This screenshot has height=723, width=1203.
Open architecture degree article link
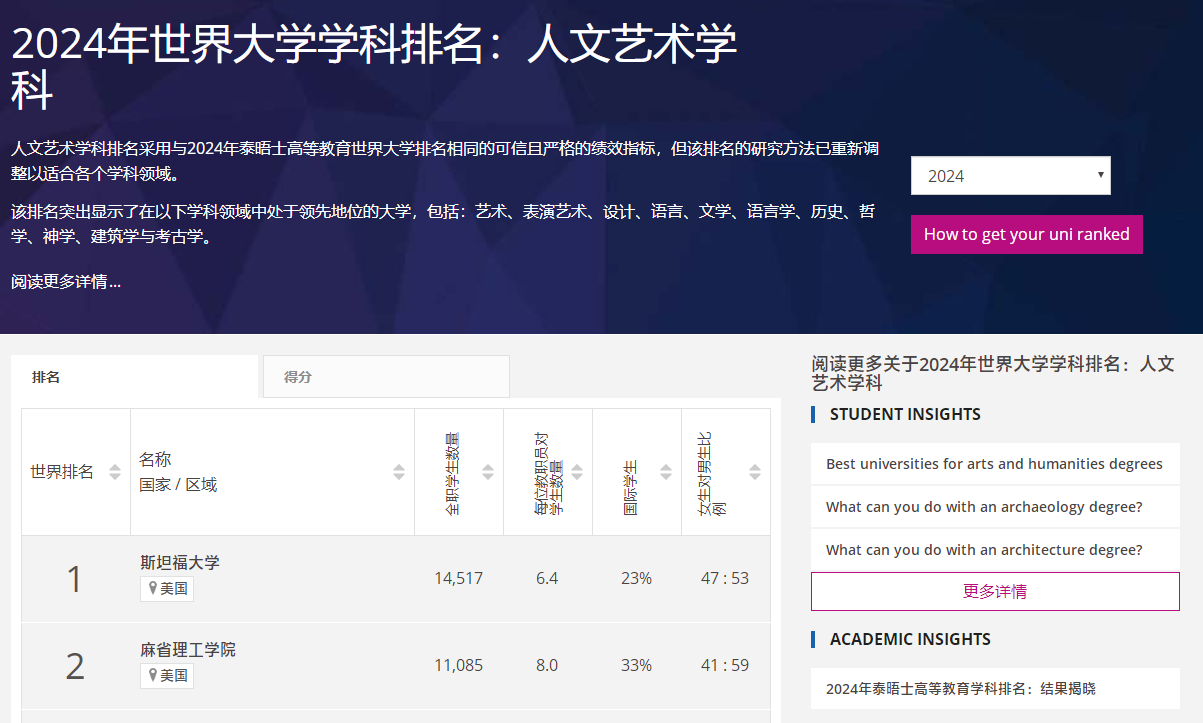[984, 550]
